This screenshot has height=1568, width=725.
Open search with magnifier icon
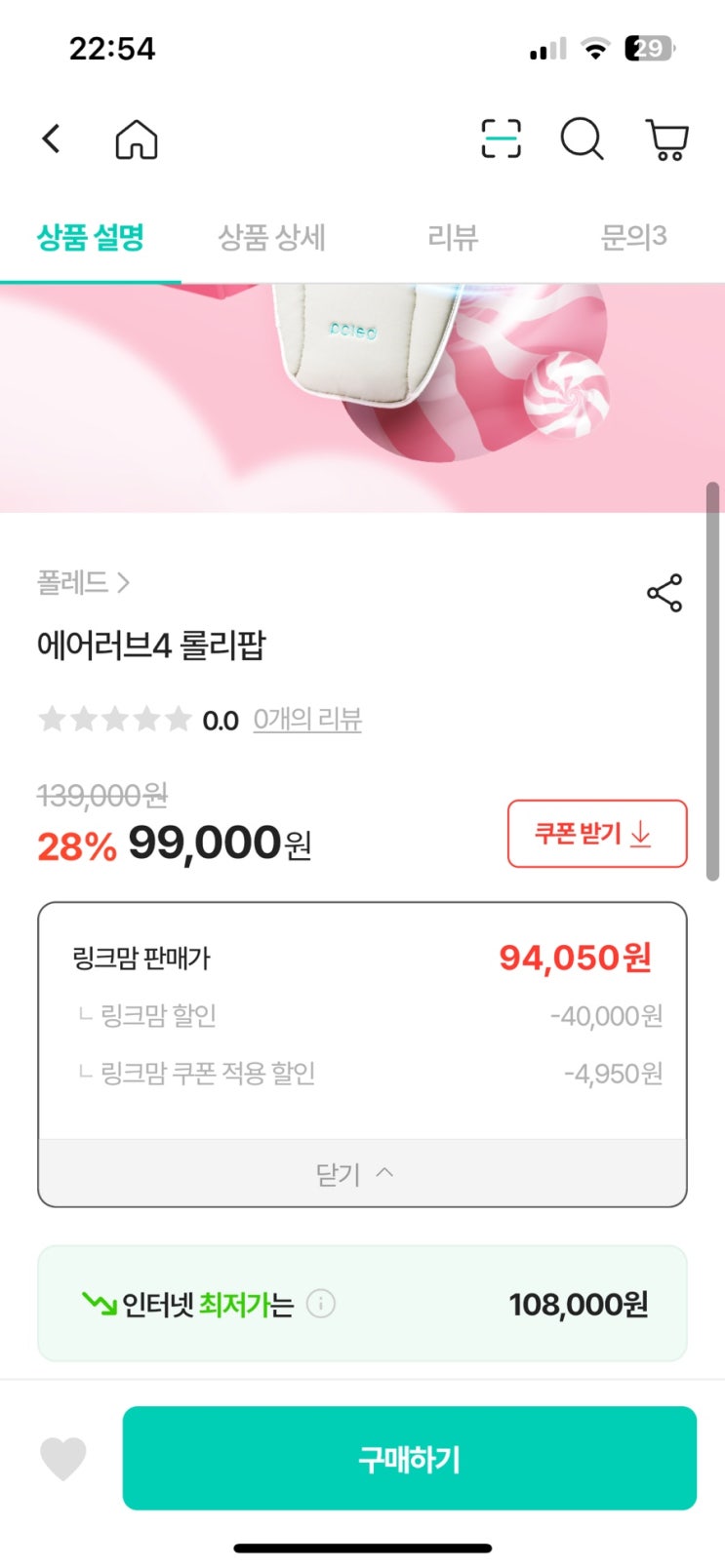coord(583,139)
